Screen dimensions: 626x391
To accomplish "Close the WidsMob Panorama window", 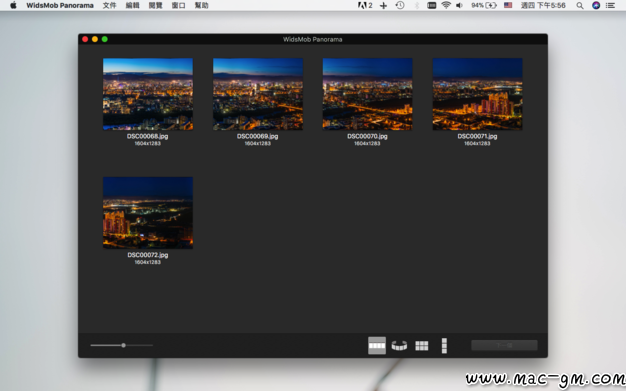I will pos(85,39).
